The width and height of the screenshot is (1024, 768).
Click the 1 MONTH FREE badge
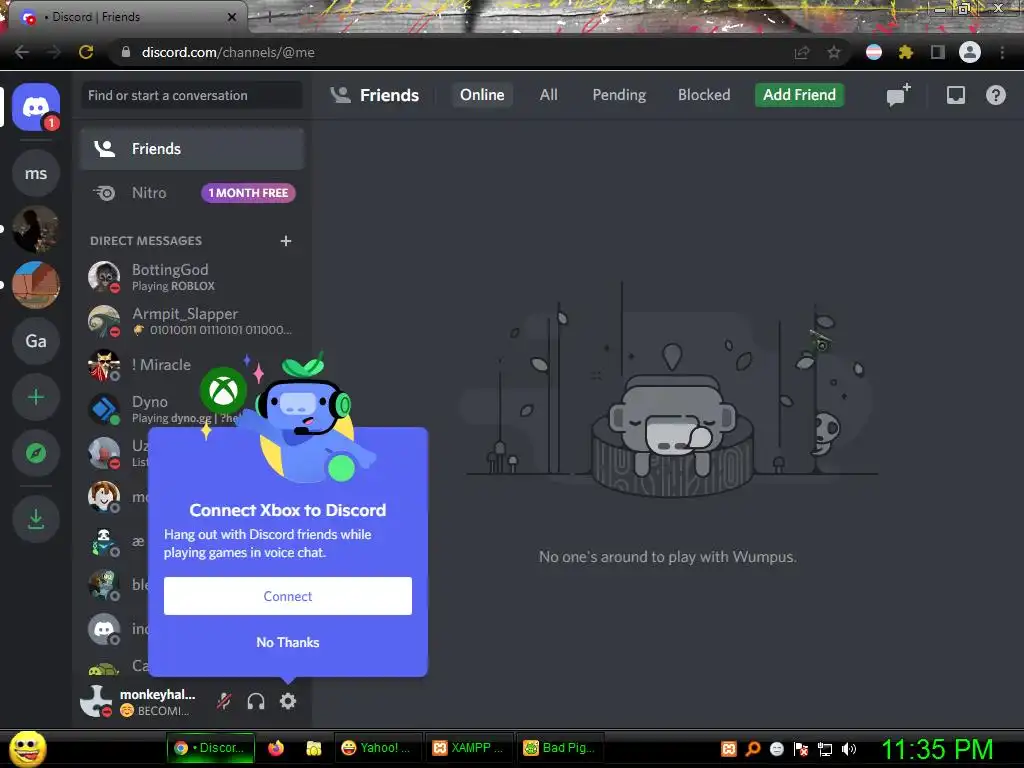coord(248,193)
